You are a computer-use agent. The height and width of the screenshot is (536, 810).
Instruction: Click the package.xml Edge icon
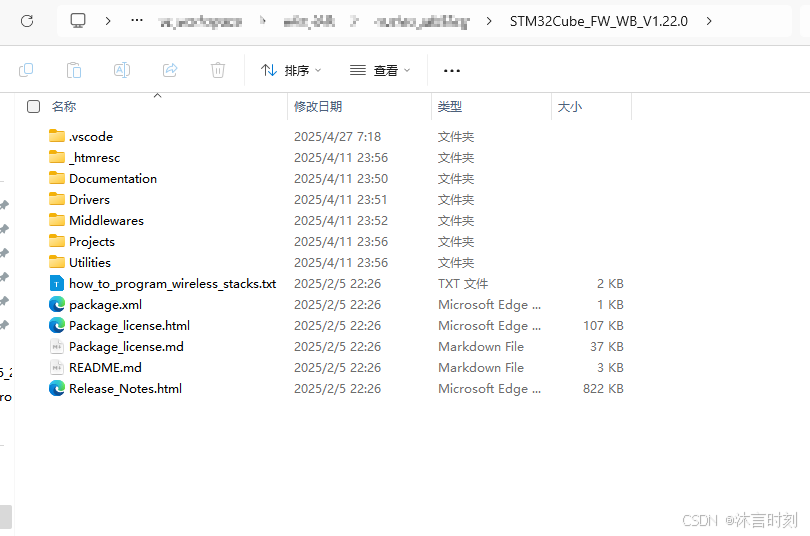57,304
